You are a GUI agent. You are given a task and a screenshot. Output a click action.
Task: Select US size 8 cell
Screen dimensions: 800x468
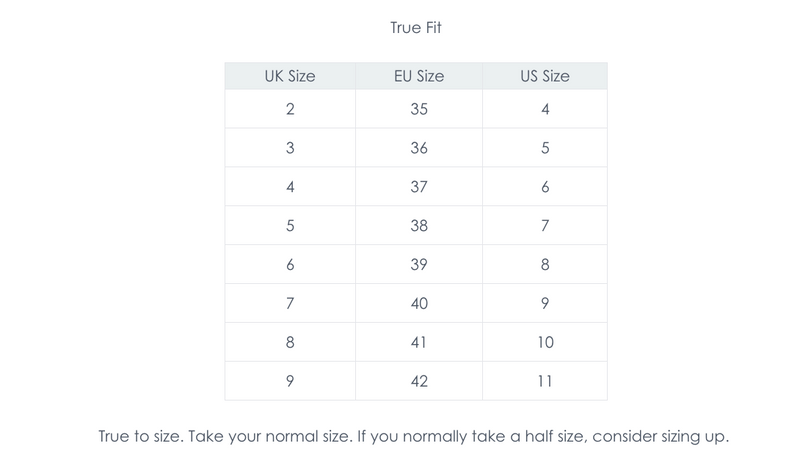pyautogui.click(x=545, y=264)
